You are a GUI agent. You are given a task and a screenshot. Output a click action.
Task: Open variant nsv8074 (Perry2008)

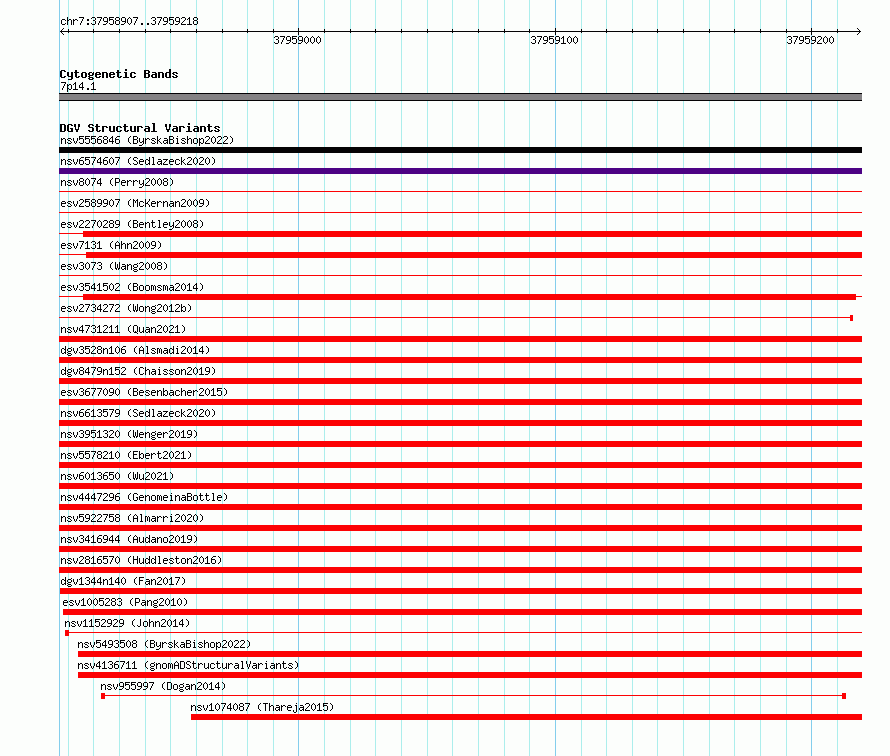117,182
